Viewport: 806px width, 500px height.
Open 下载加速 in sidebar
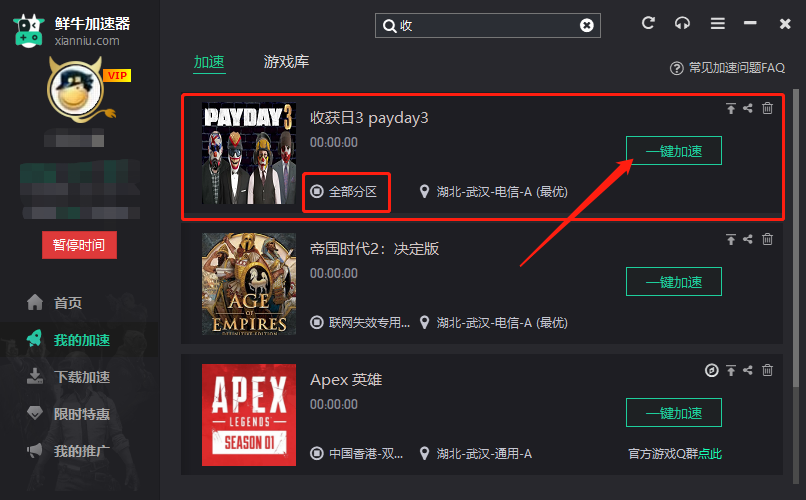pos(80,377)
